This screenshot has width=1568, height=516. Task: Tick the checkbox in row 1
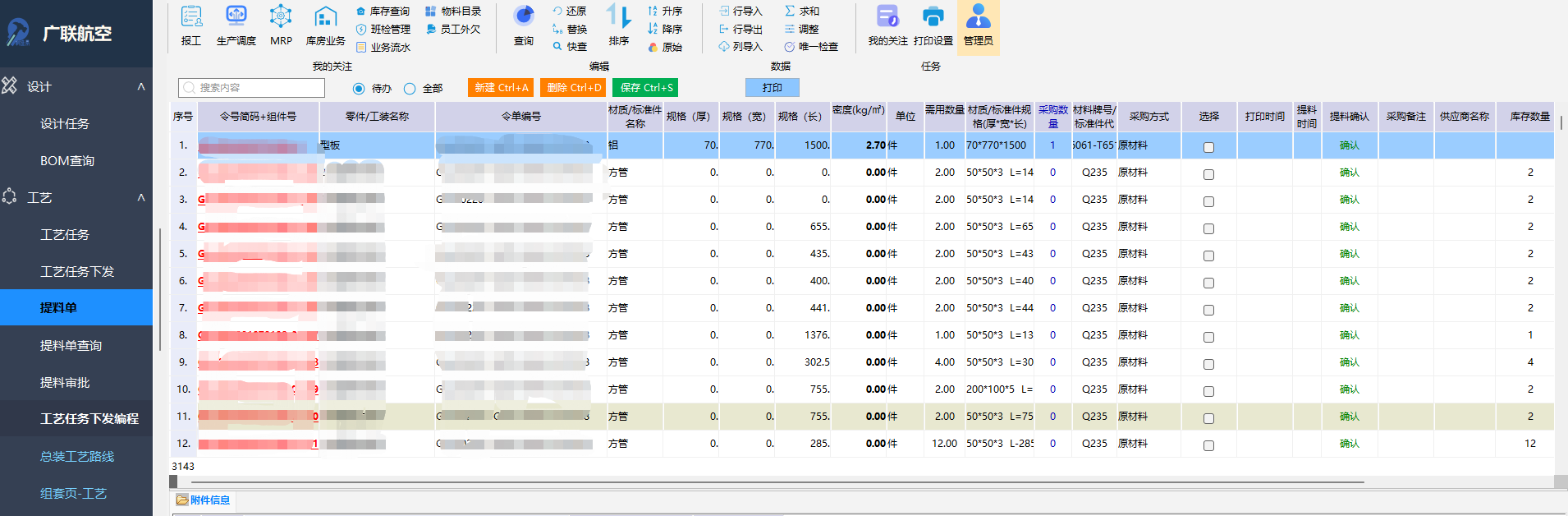(1208, 148)
